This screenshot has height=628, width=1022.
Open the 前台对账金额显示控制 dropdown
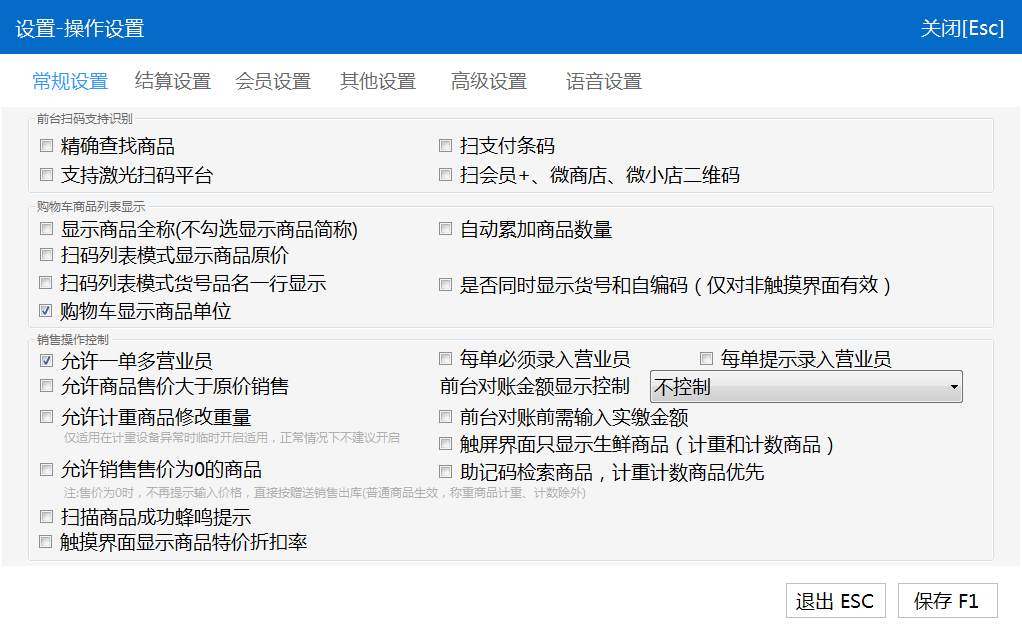click(806, 386)
